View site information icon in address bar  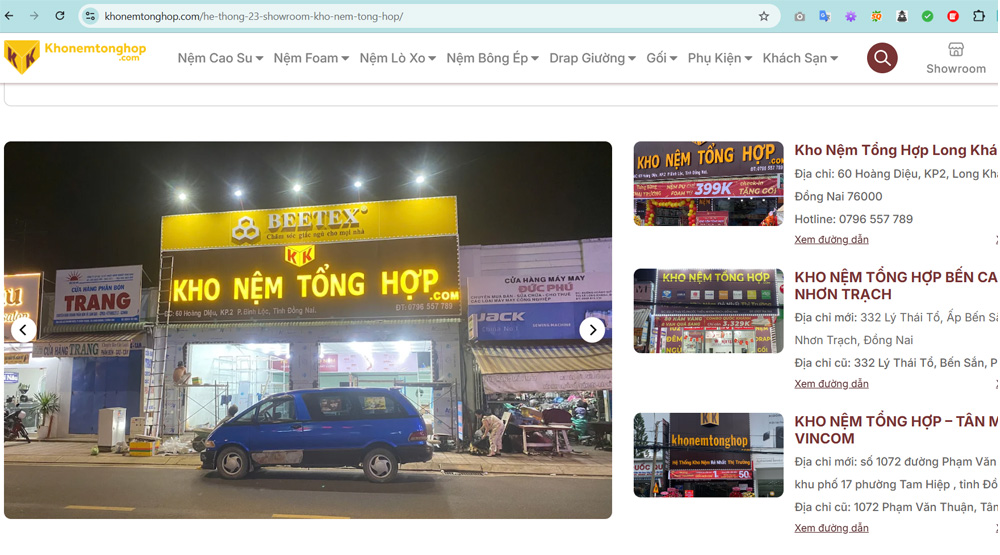pos(90,16)
